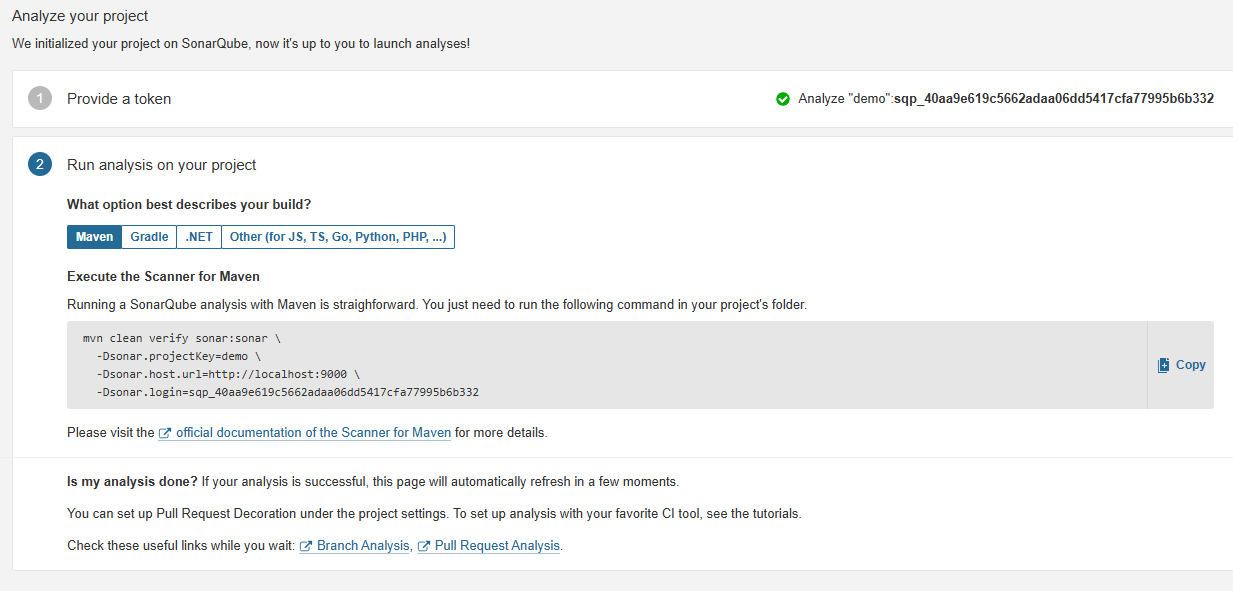The image size is (1233, 591).
Task: Click the Is my analysis done? text
Action: pos(132,481)
